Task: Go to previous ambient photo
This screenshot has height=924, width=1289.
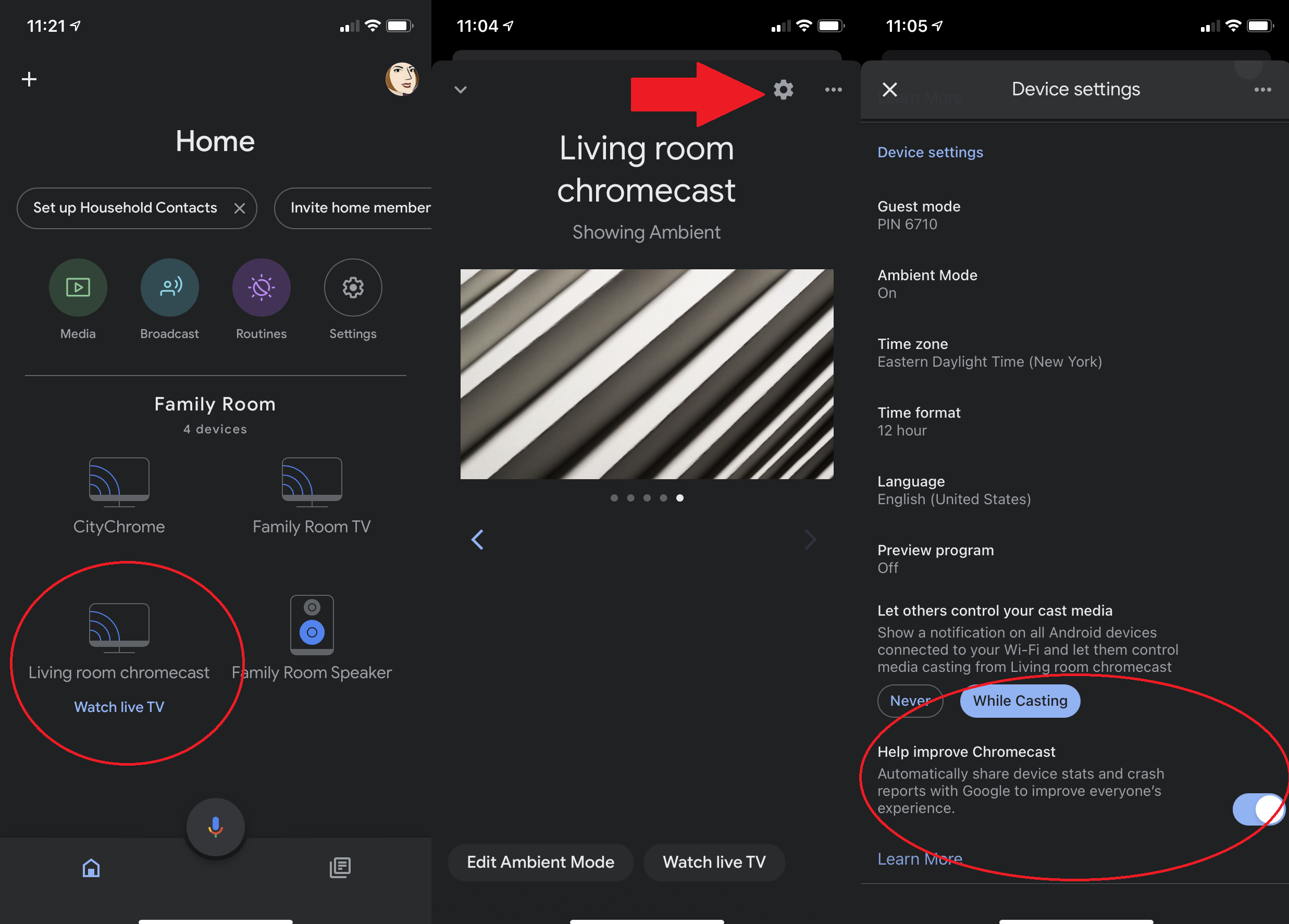Action: 477,540
